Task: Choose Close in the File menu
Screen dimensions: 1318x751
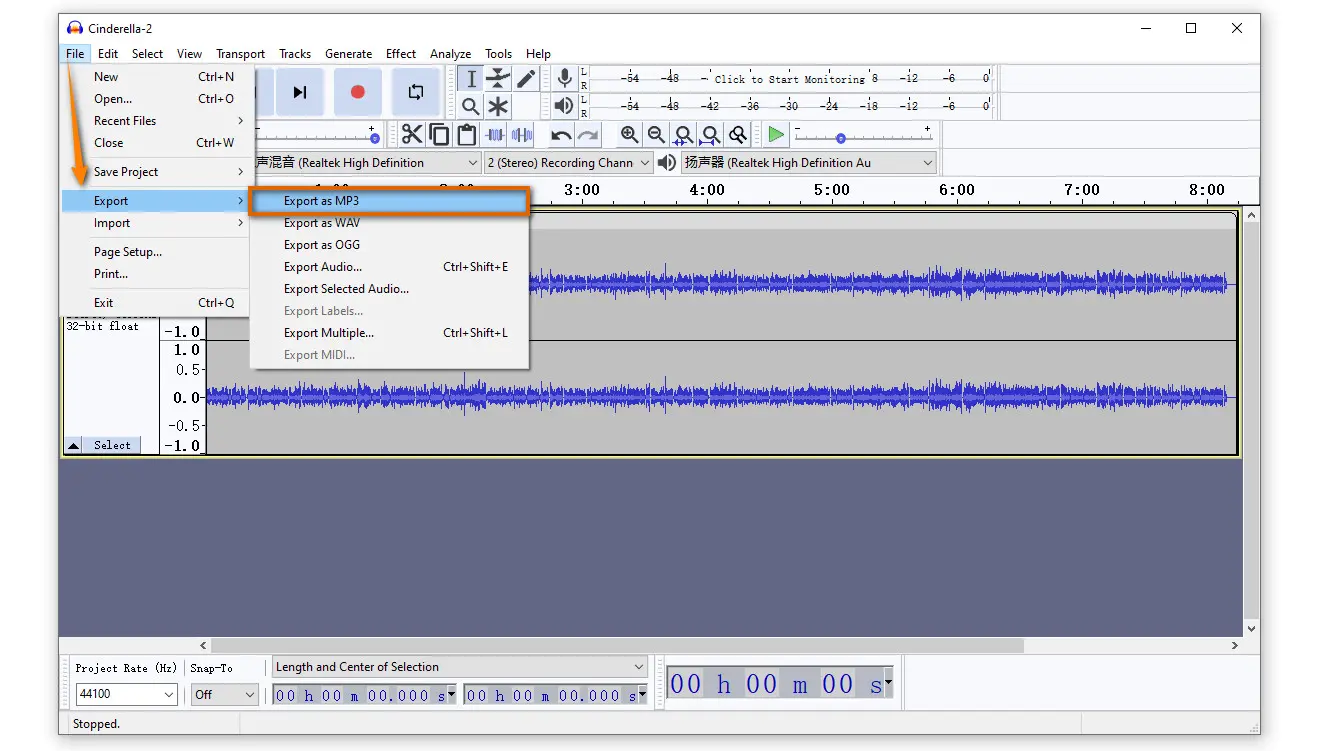Action: pyautogui.click(x=156, y=143)
